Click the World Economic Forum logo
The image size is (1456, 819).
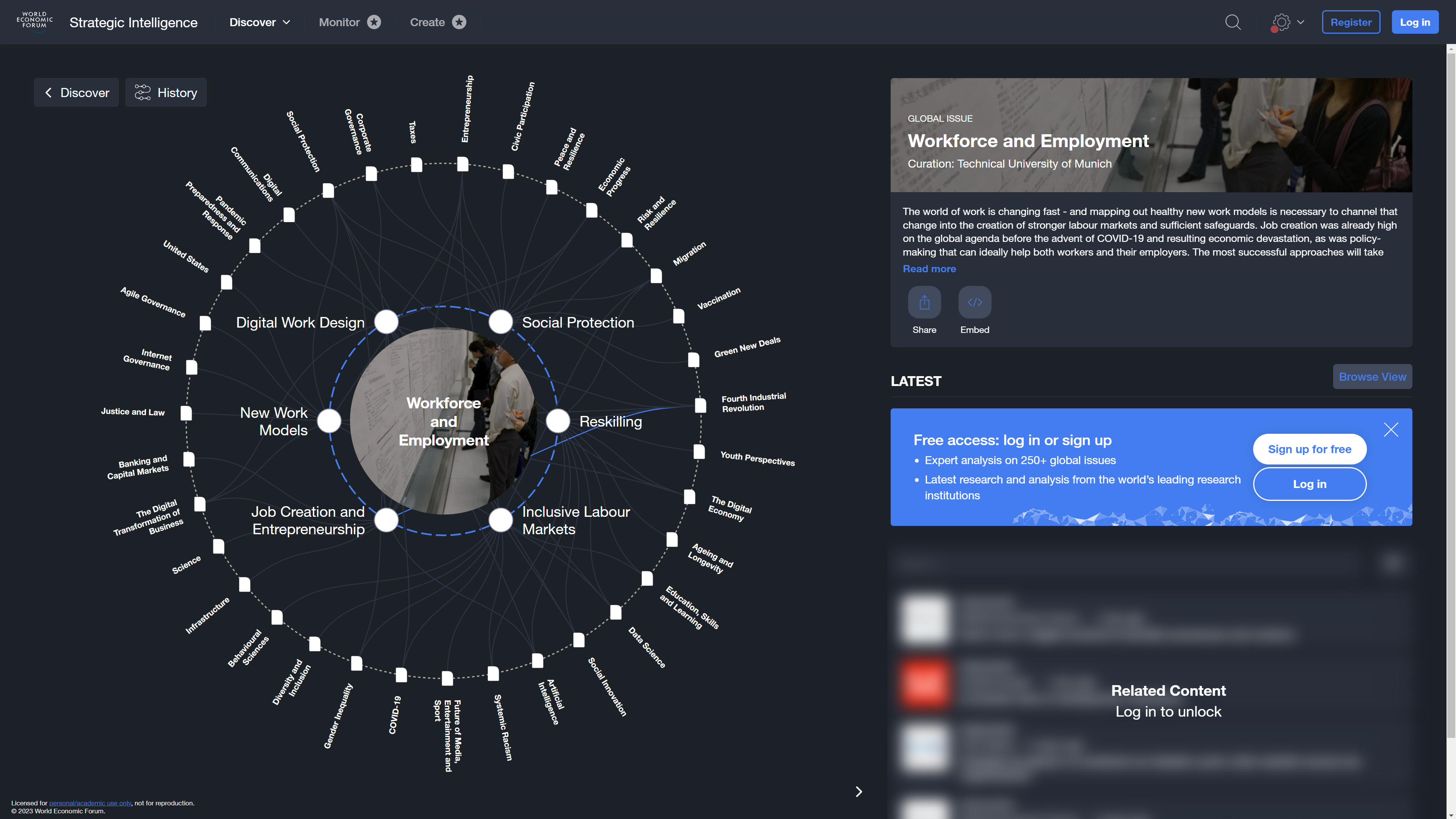[x=35, y=21]
